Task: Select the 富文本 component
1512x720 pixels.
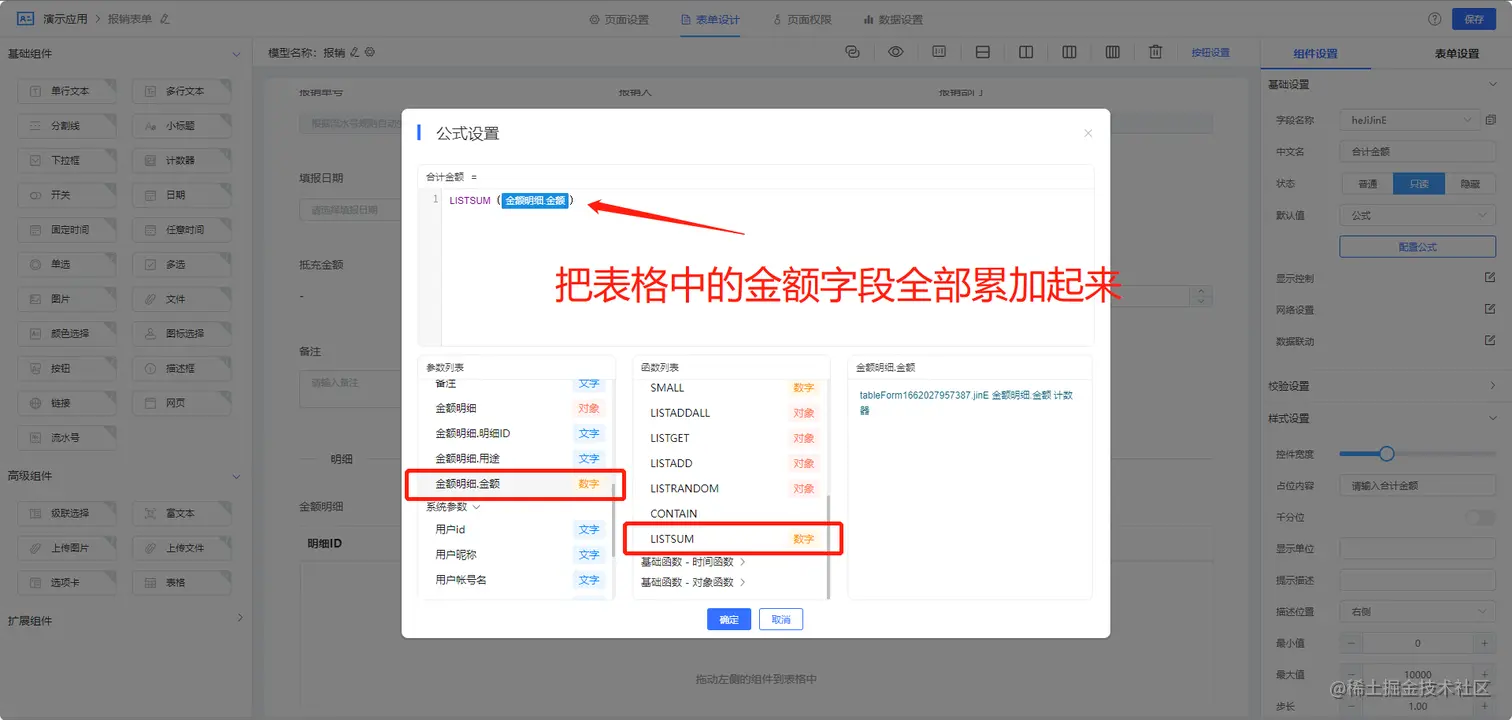Action: pyautogui.click(x=181, y=513)
